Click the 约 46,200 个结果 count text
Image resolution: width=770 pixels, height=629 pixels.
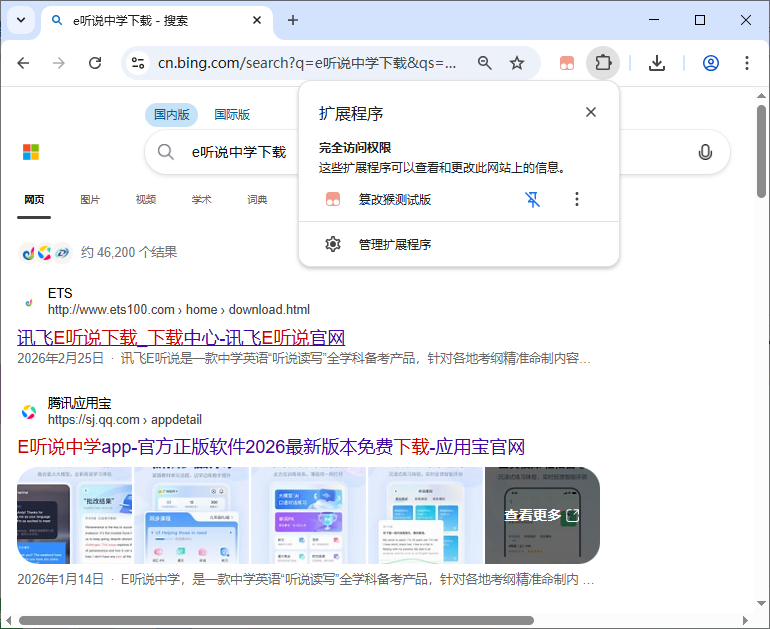click(129, 252)
